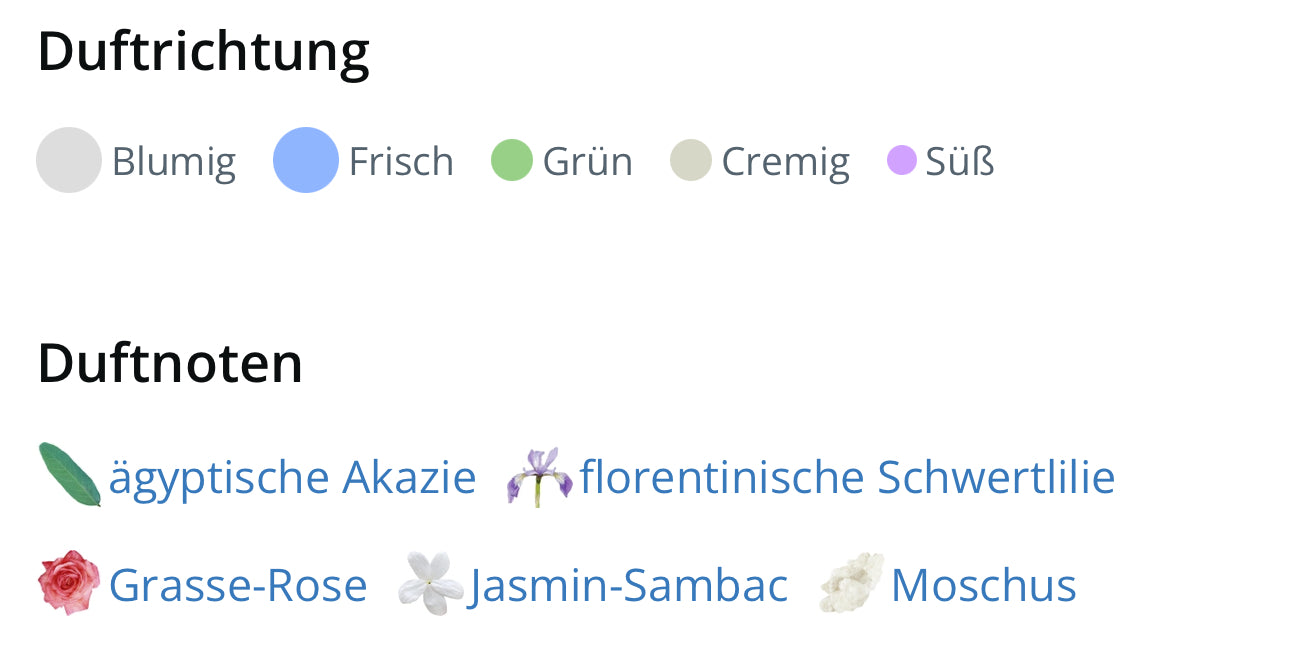Open the ägyptische Akazie note link

tap(292, 477)
